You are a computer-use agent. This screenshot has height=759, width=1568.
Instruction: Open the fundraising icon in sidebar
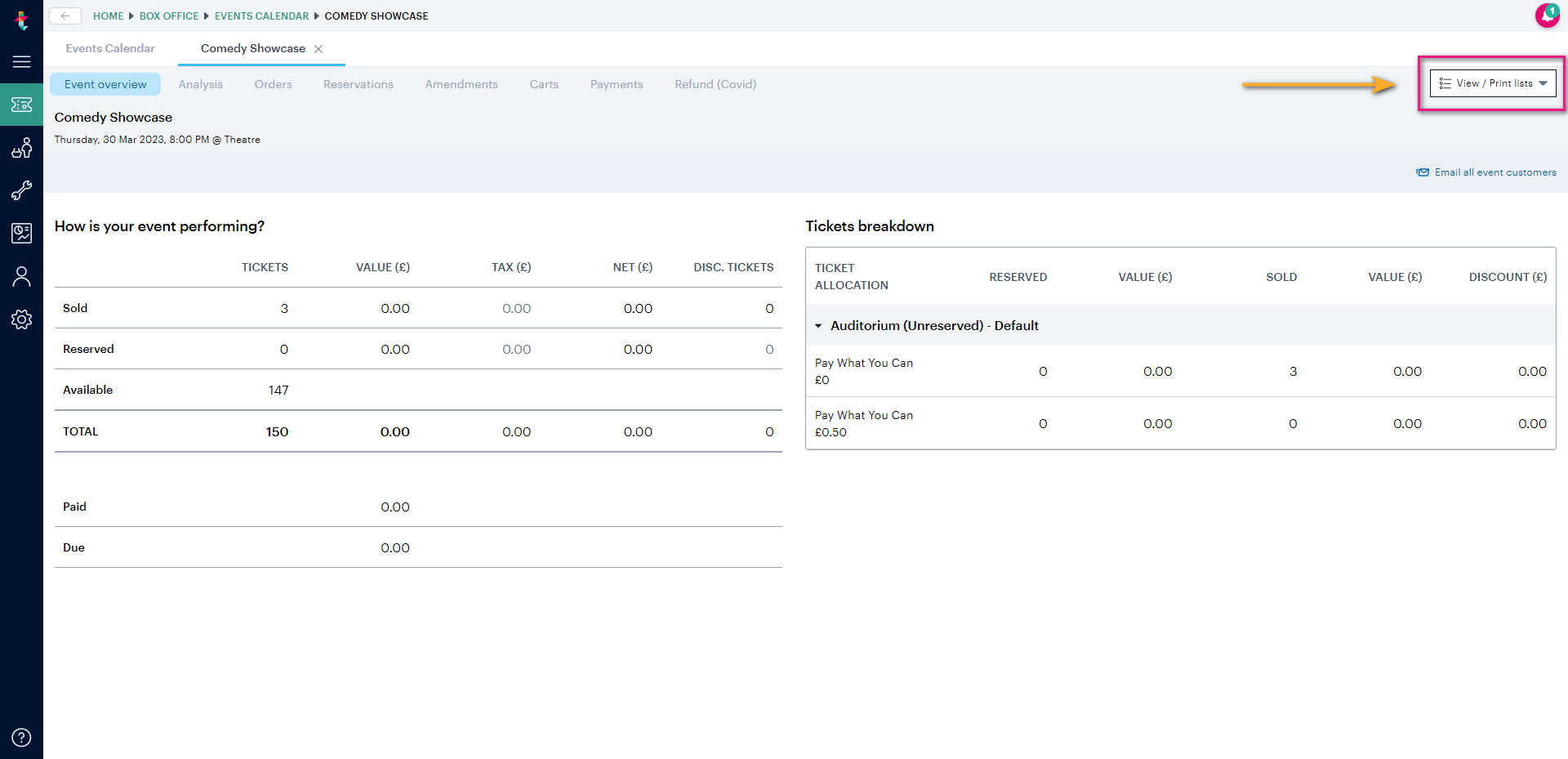pyautogui.click(x=21, y=148)
